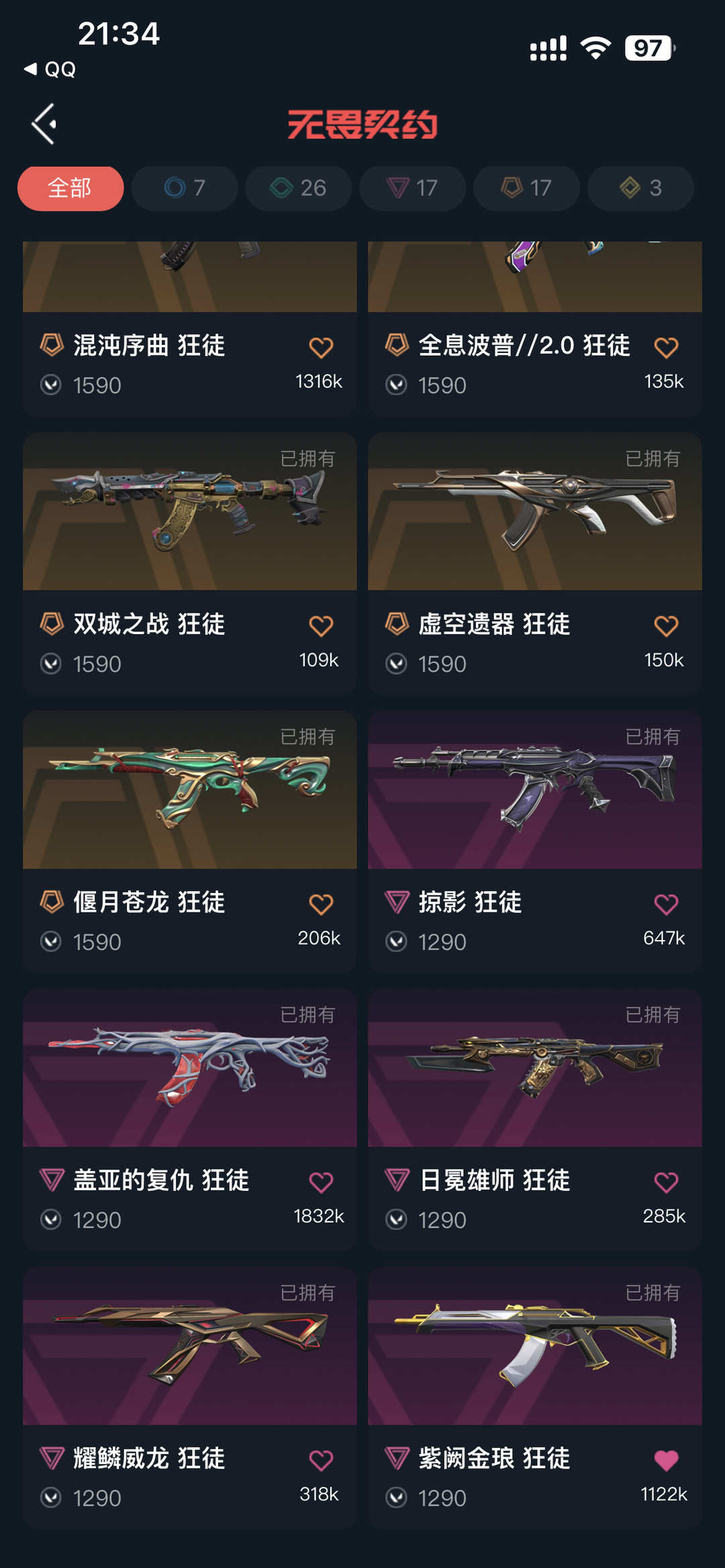Open the 虚空遗器 狂徒 weapon image

535,511
